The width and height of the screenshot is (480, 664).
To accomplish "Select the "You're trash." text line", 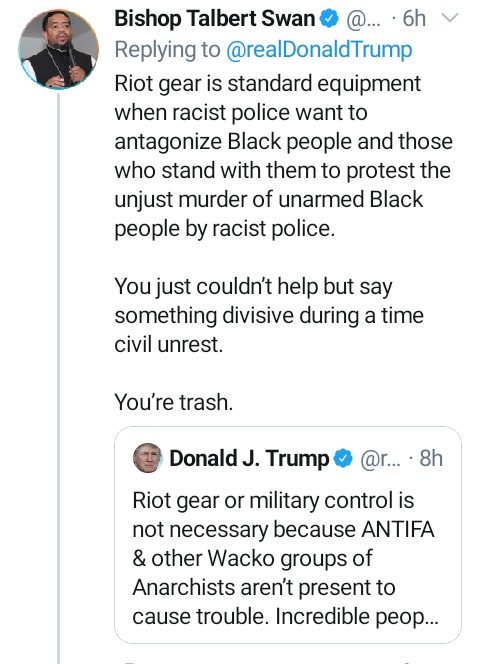I will point(174,402).
